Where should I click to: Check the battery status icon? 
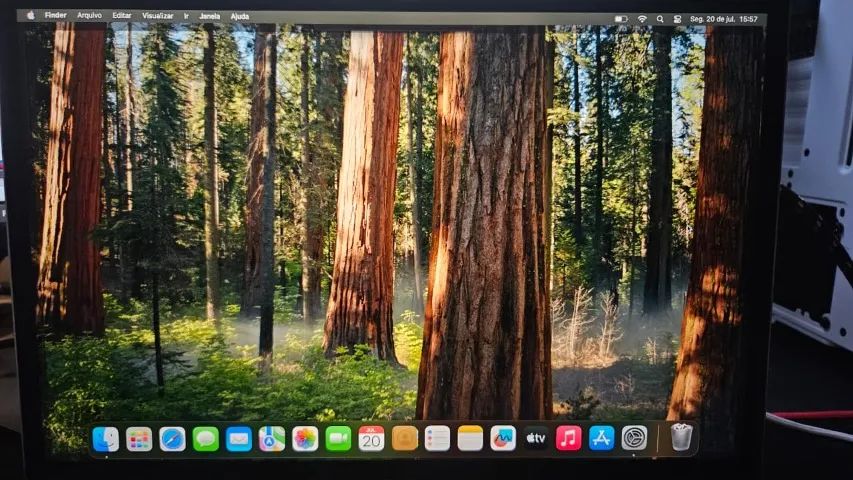(x=621, y=19)
